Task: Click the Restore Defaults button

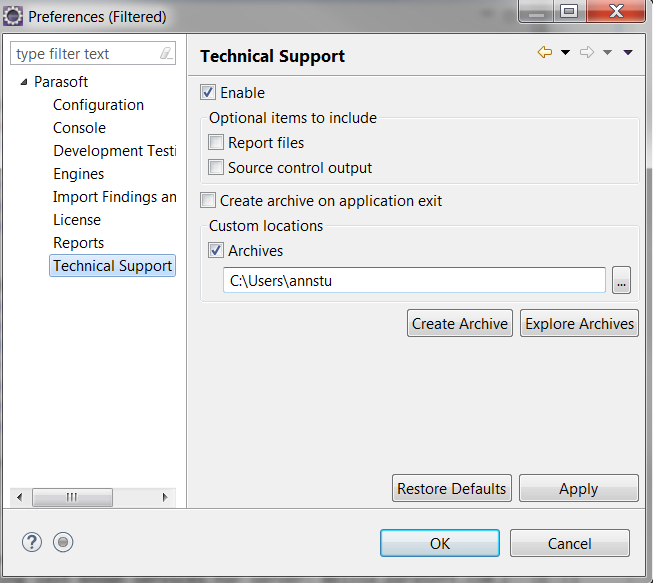Action: pyautogui.click(x=452, y=488)
